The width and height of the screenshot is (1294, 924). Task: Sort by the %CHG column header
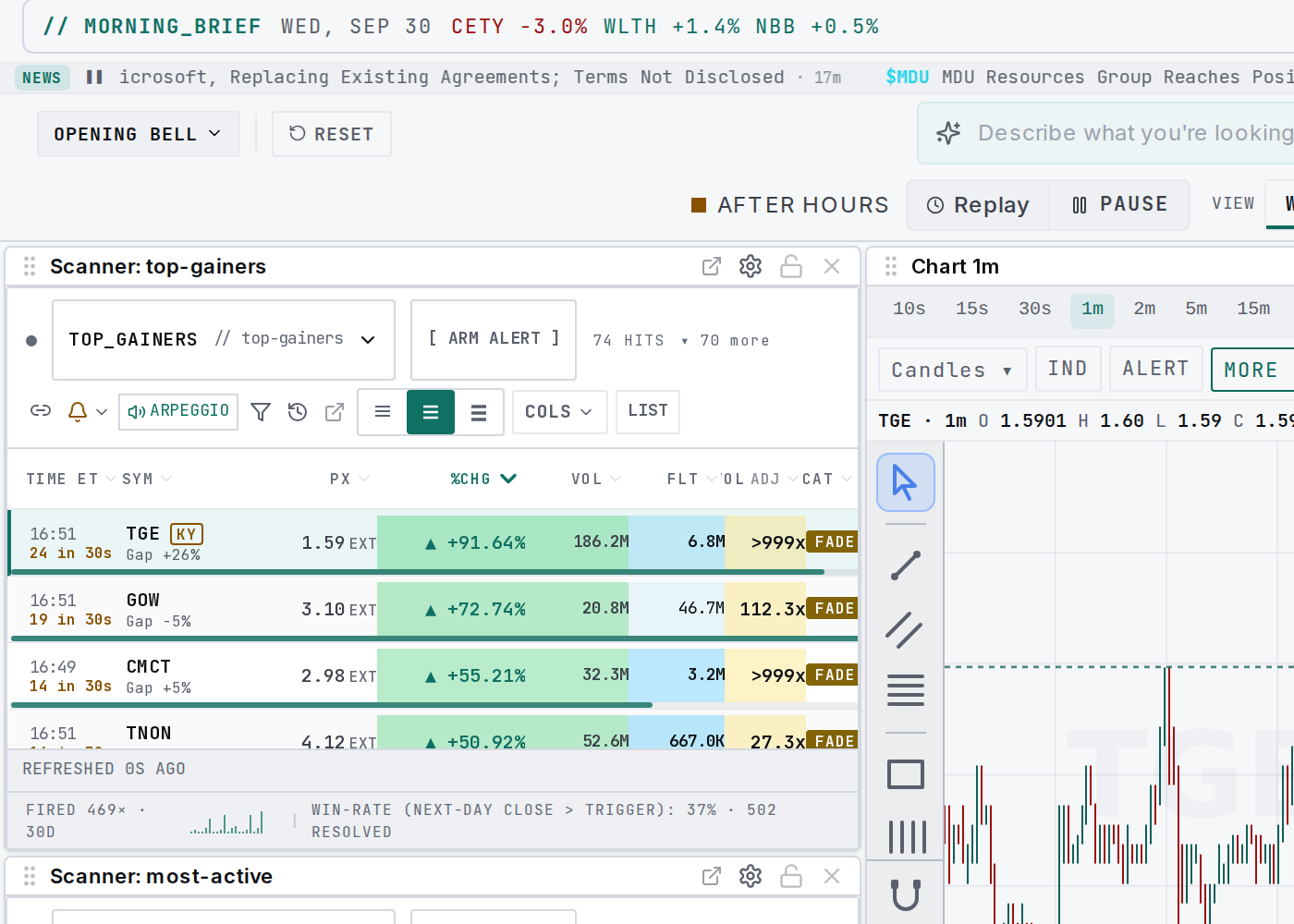(482, 479)
